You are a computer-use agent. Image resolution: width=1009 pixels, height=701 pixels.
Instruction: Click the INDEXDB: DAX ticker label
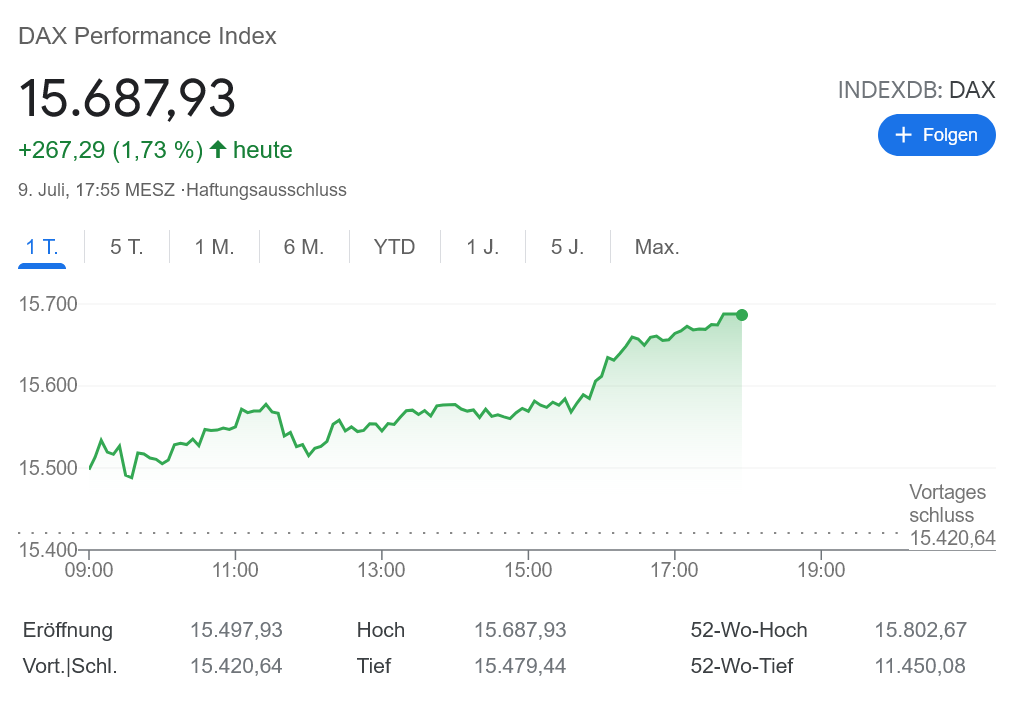pos(916,90)
